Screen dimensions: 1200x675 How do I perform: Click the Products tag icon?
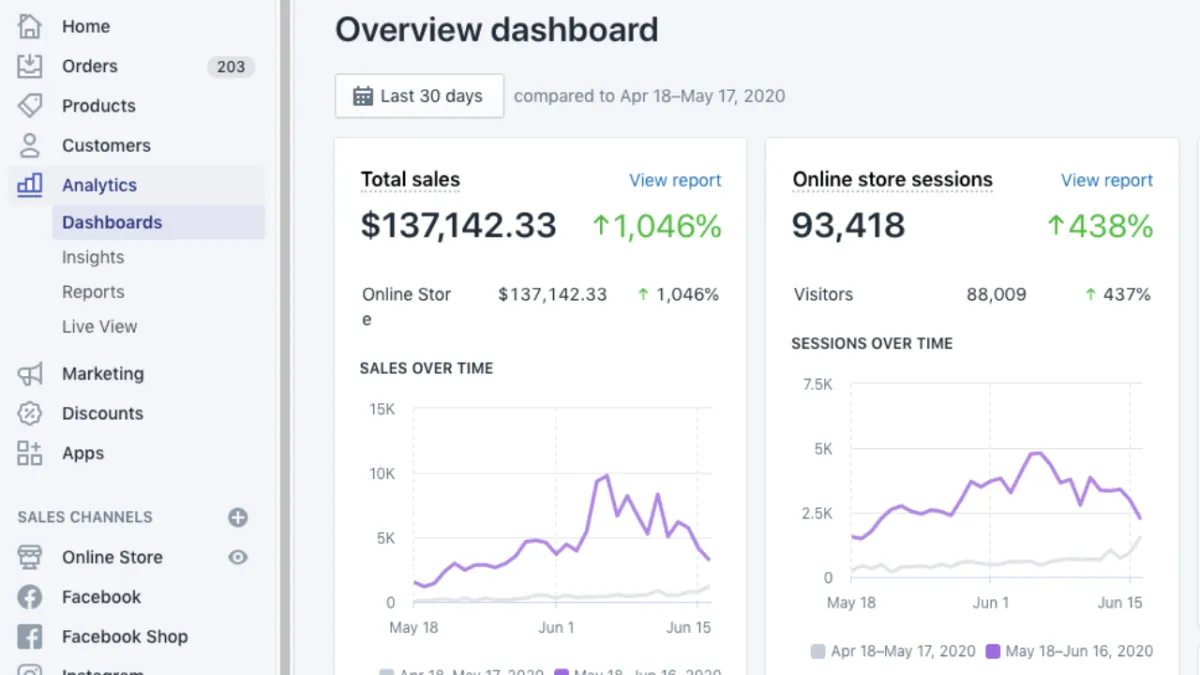(30, 106)
